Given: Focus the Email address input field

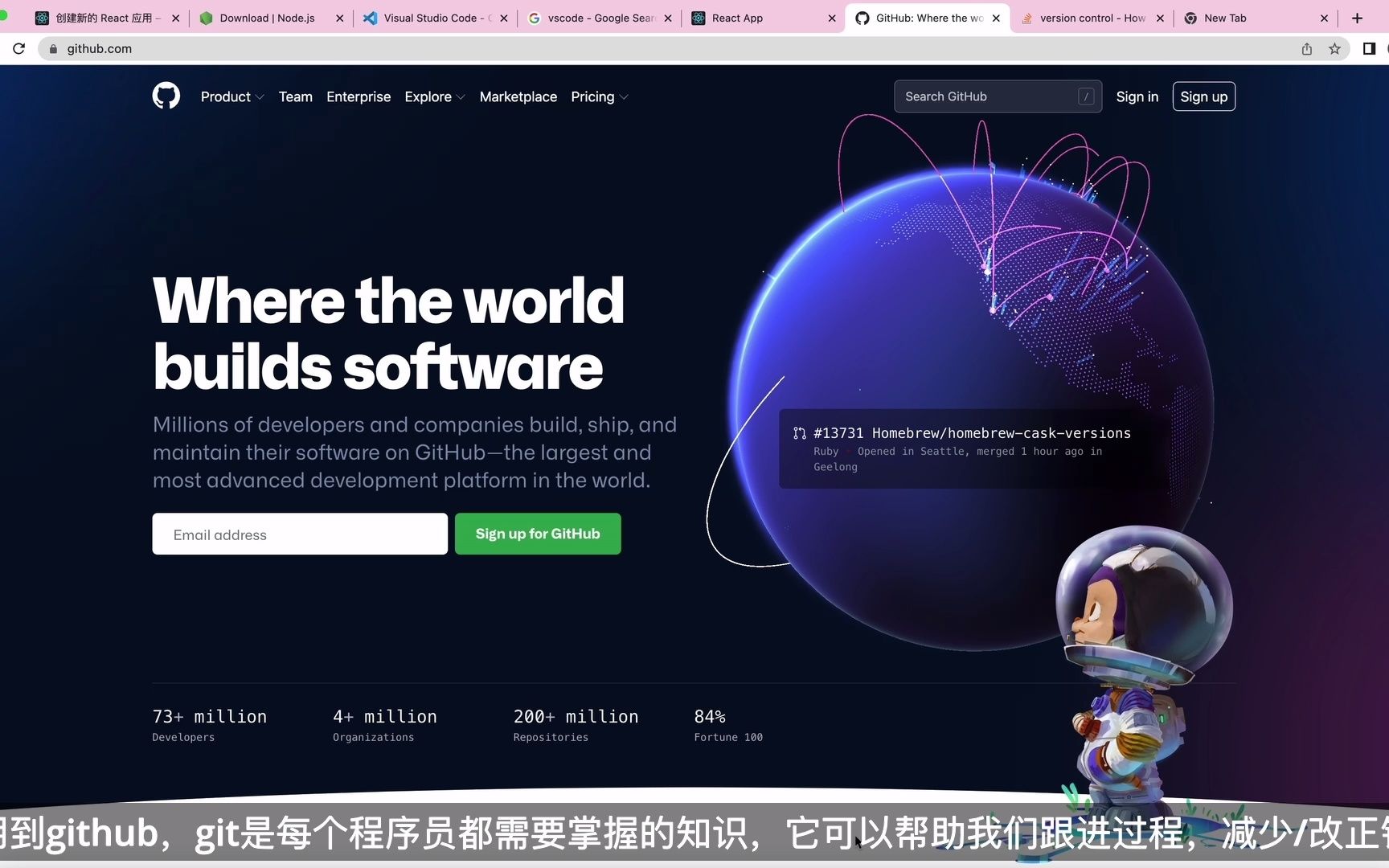Looking at the screenshot, I should pos(300,534).
